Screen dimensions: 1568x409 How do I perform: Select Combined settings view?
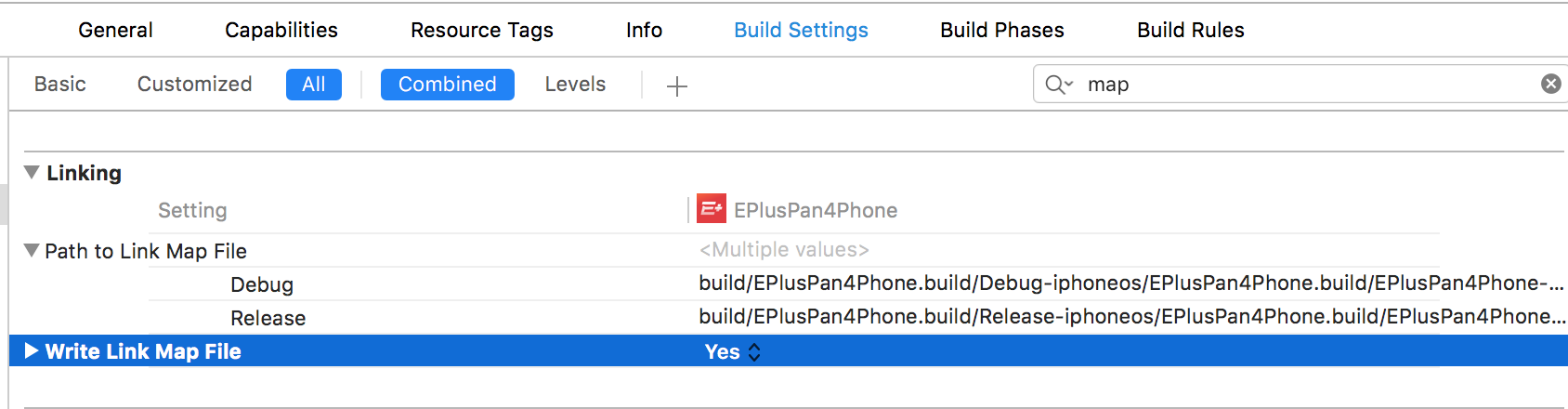coord(447,85)
